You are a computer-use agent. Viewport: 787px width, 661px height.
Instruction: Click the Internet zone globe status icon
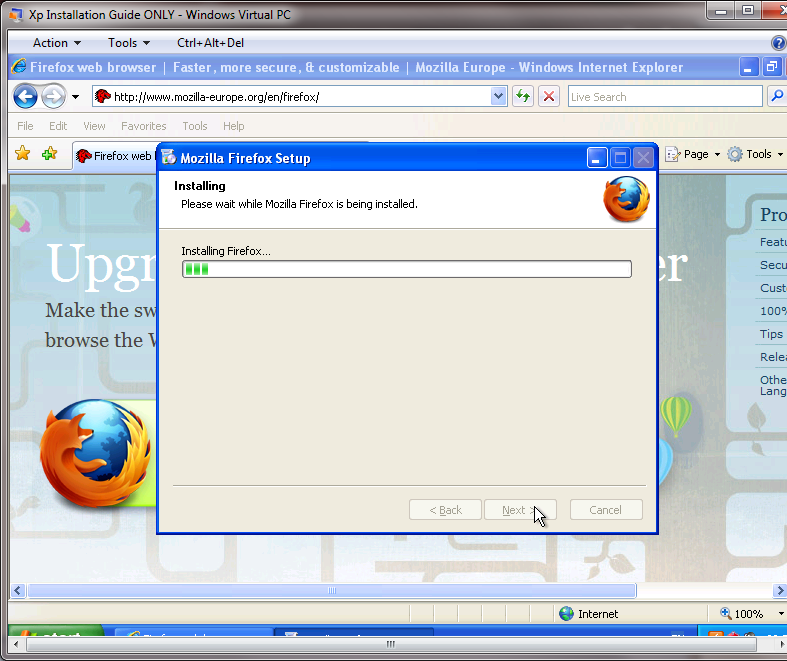point(567,613)
